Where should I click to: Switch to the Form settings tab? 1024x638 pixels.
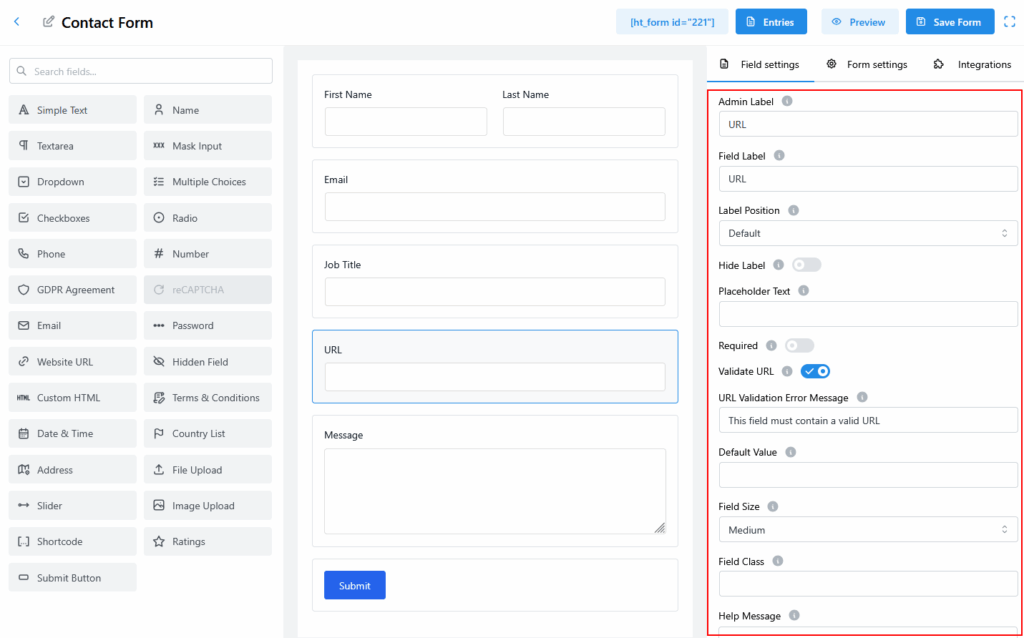(866, 65)
